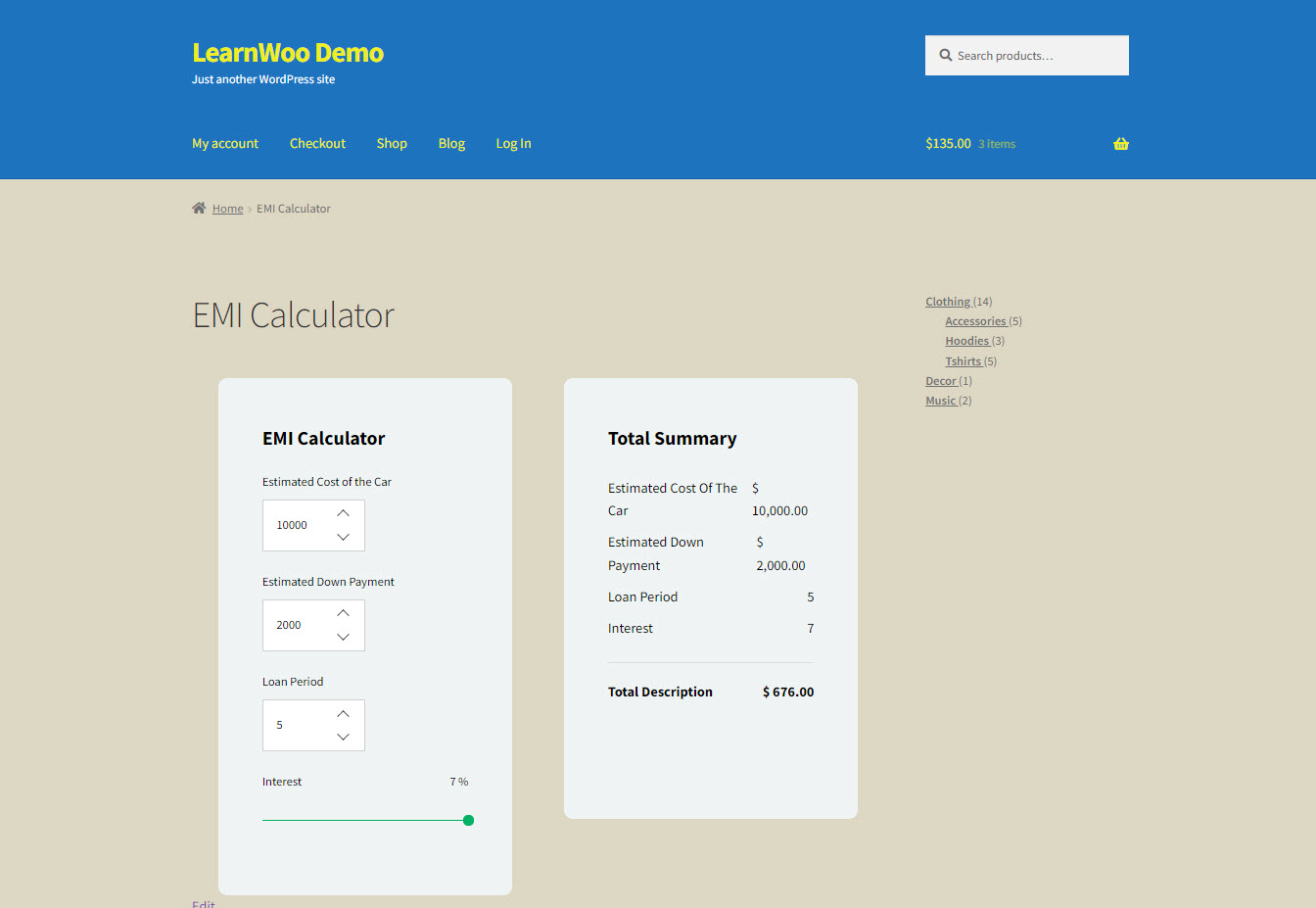Viewport: 1316px width, 908px height.
Task: Click the Interest slider handle
Action: [x=468, y=820]
